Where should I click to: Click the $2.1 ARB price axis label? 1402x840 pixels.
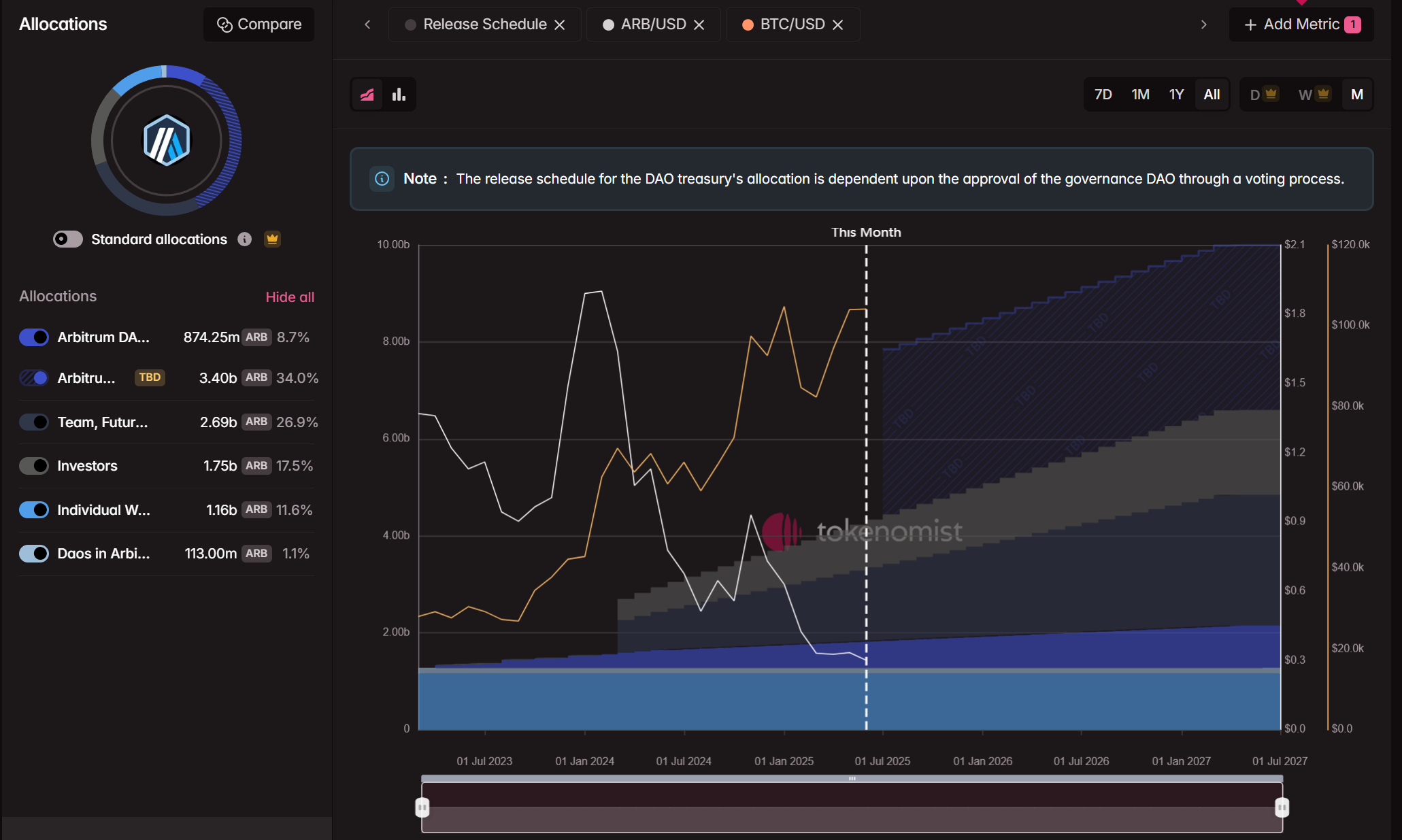[1295, 244]
